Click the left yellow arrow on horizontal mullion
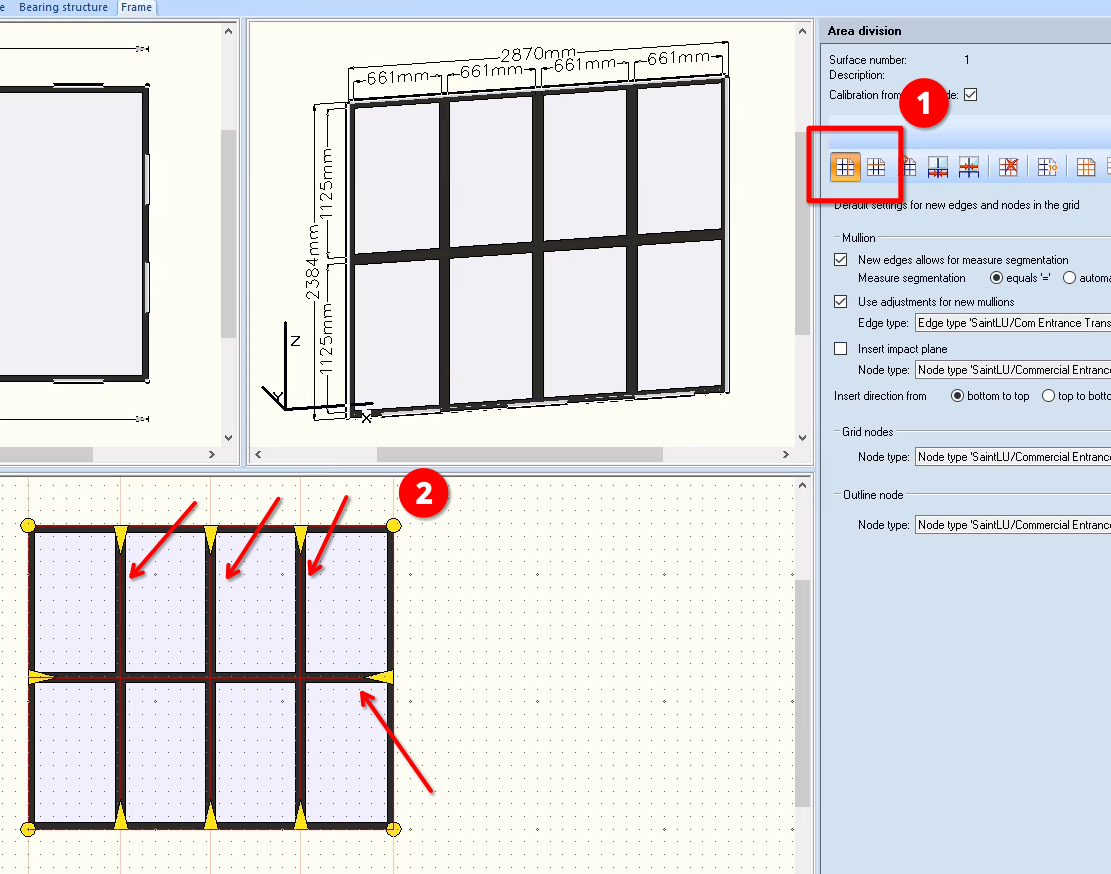 40,677
